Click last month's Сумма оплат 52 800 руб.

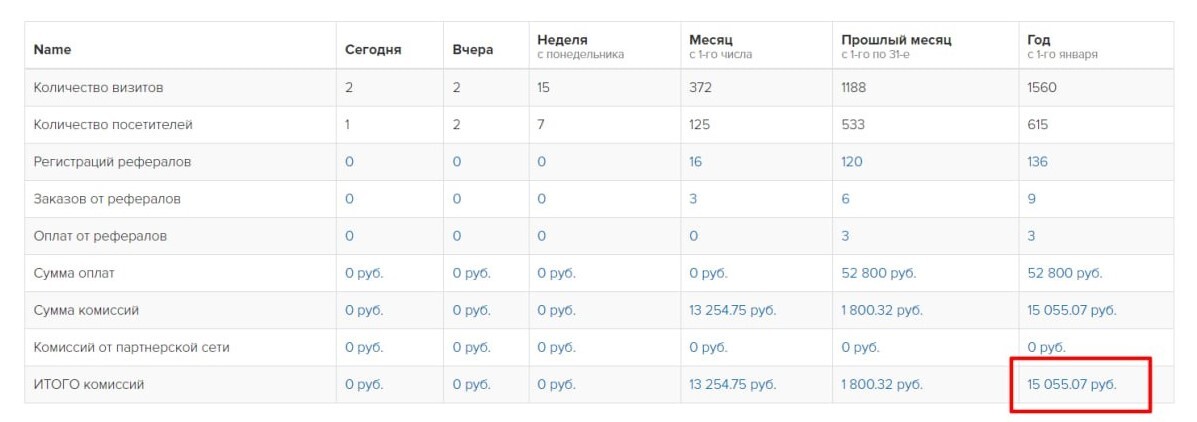point(879,273)
